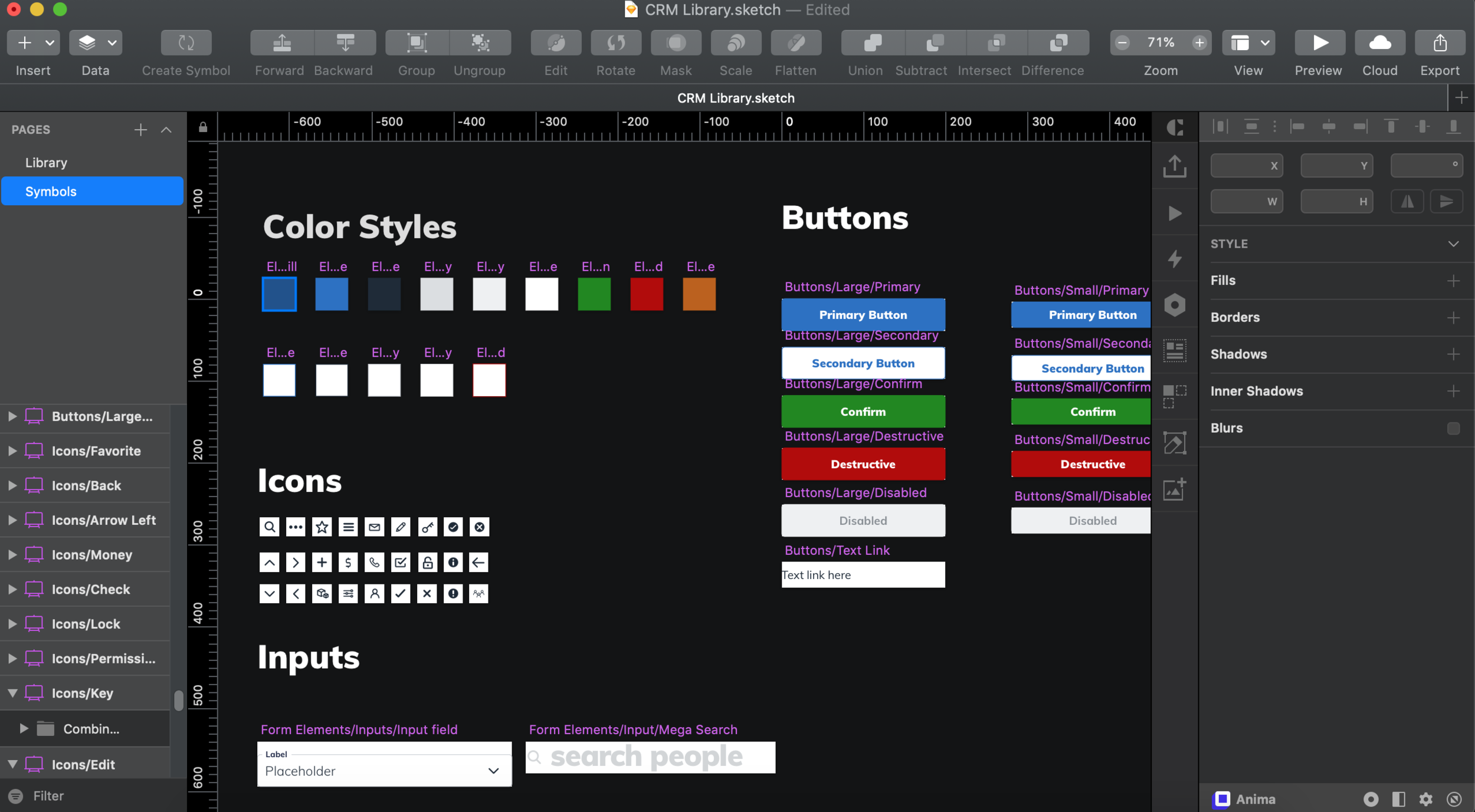Click the flip horizontal button in inspector
Image resolution: width=1475 pixels, height=812 pixels.
(1407, 202)
